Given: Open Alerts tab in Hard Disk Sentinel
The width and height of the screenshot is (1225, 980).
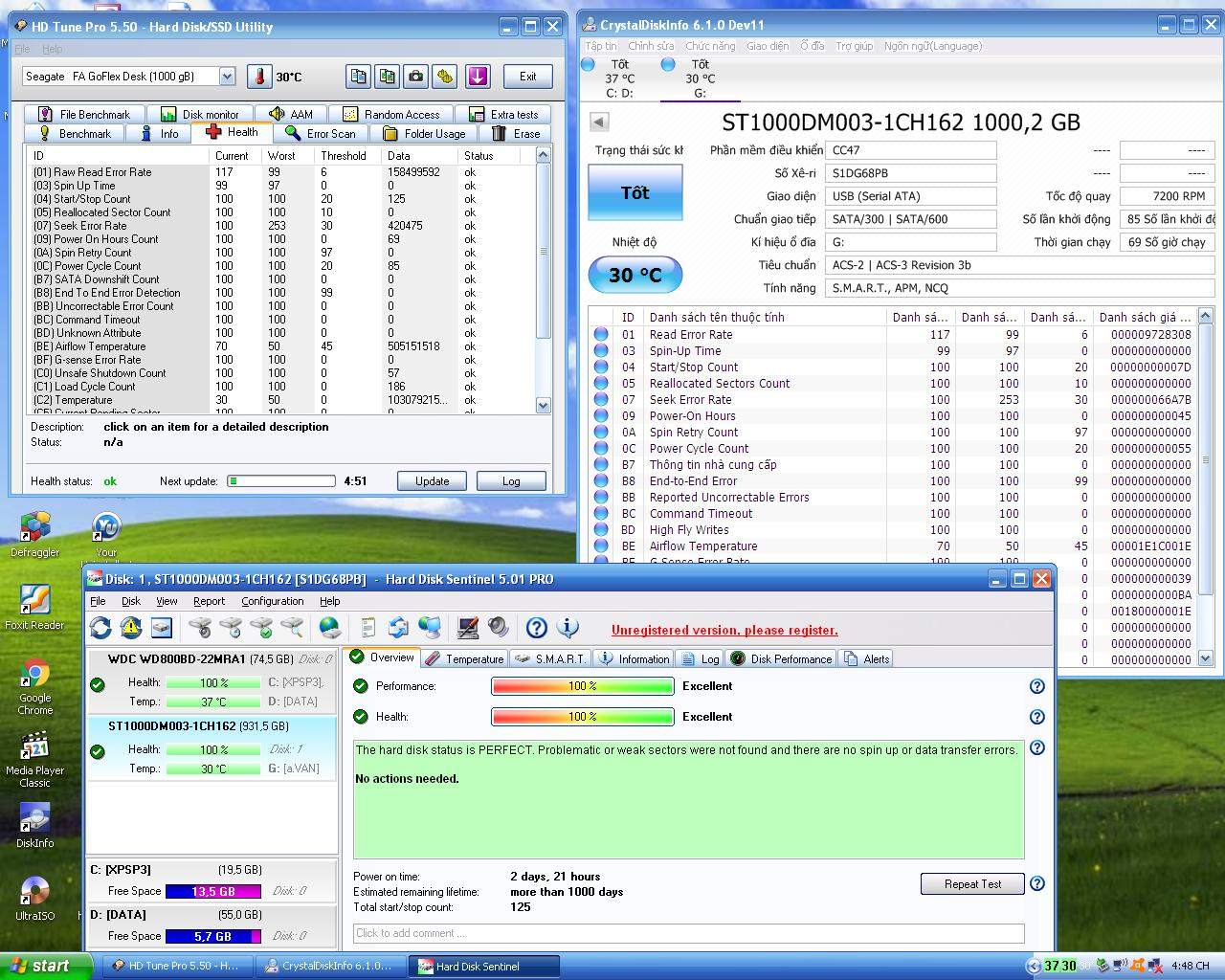Looking at the screenshot, I should point(867,658).
